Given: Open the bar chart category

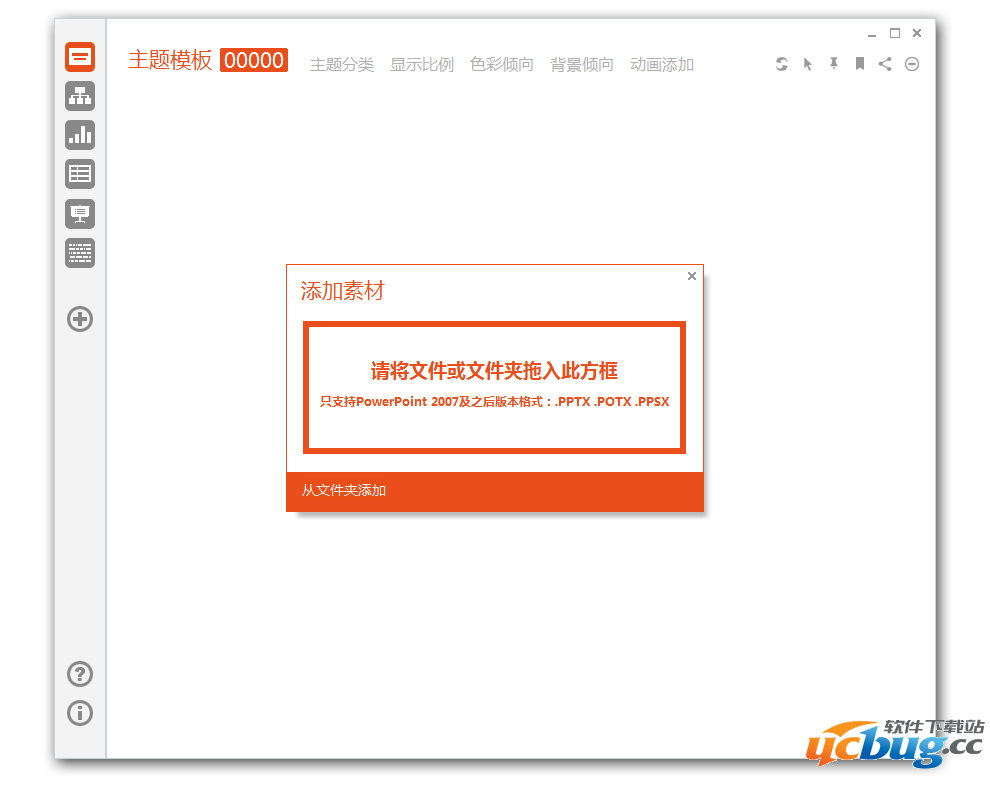Looking at the screenshot, I should (80, 135).
